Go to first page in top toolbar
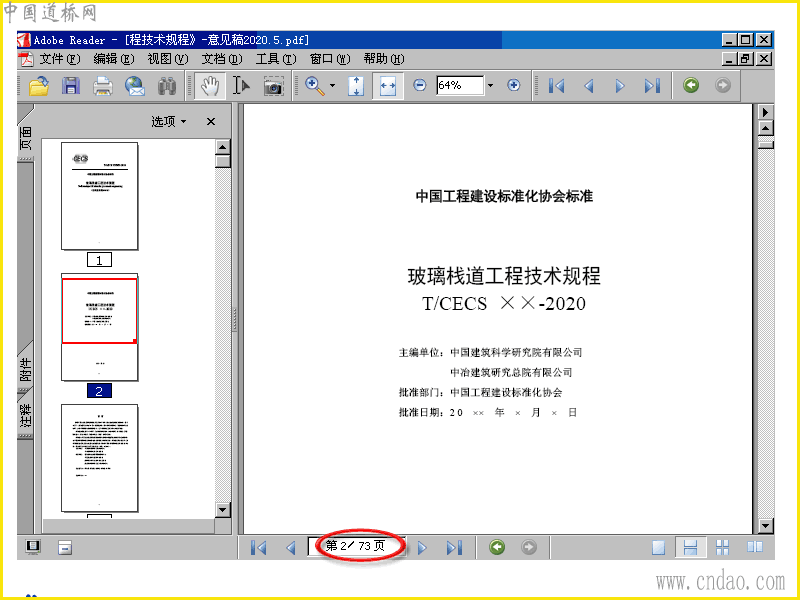 [556, 86]
